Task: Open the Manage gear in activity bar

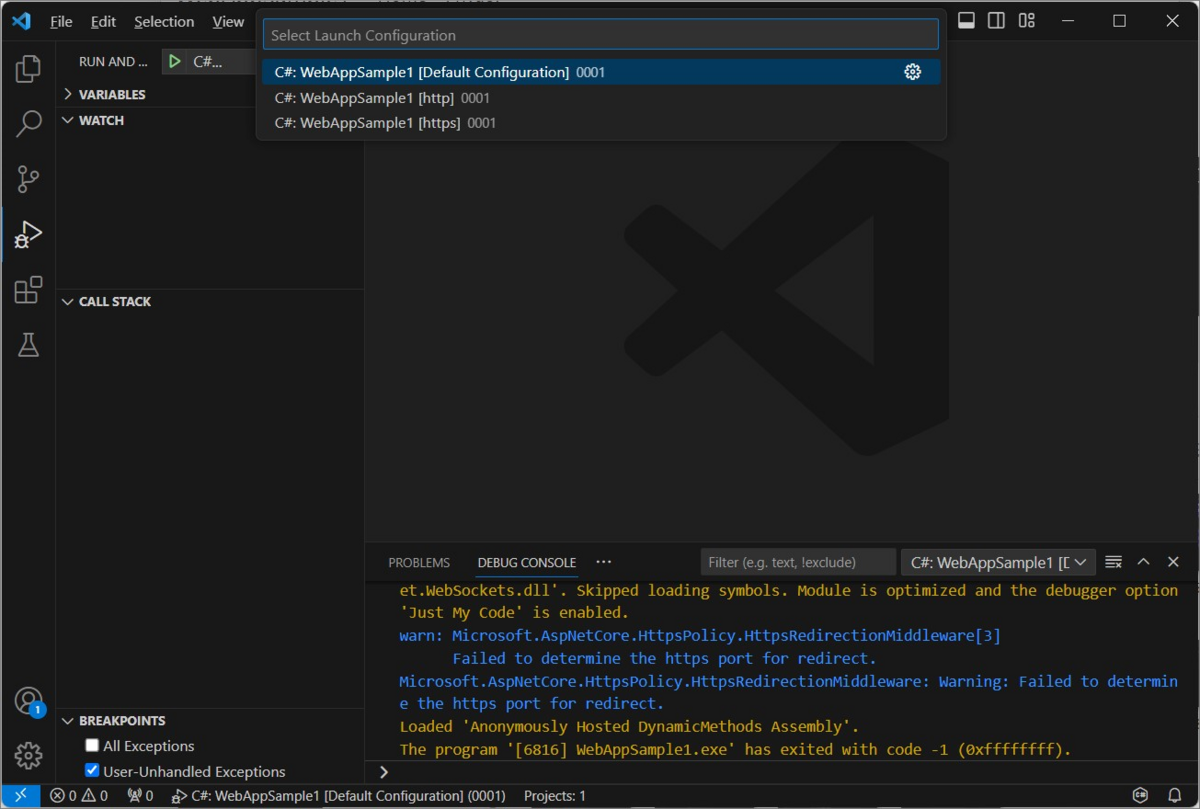Action: pos(28,756)
